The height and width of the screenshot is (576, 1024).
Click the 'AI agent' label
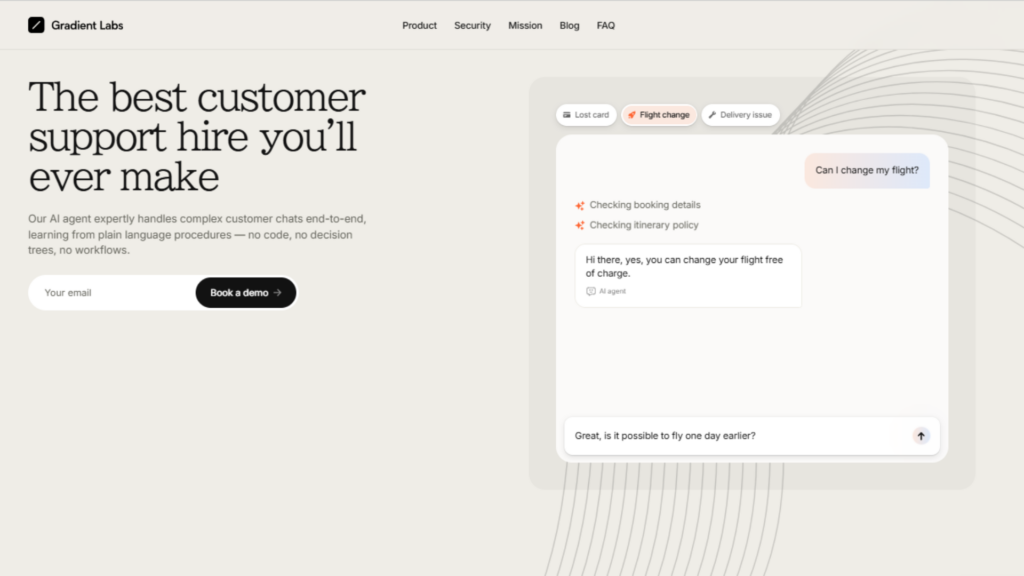[x=613, y=291]
